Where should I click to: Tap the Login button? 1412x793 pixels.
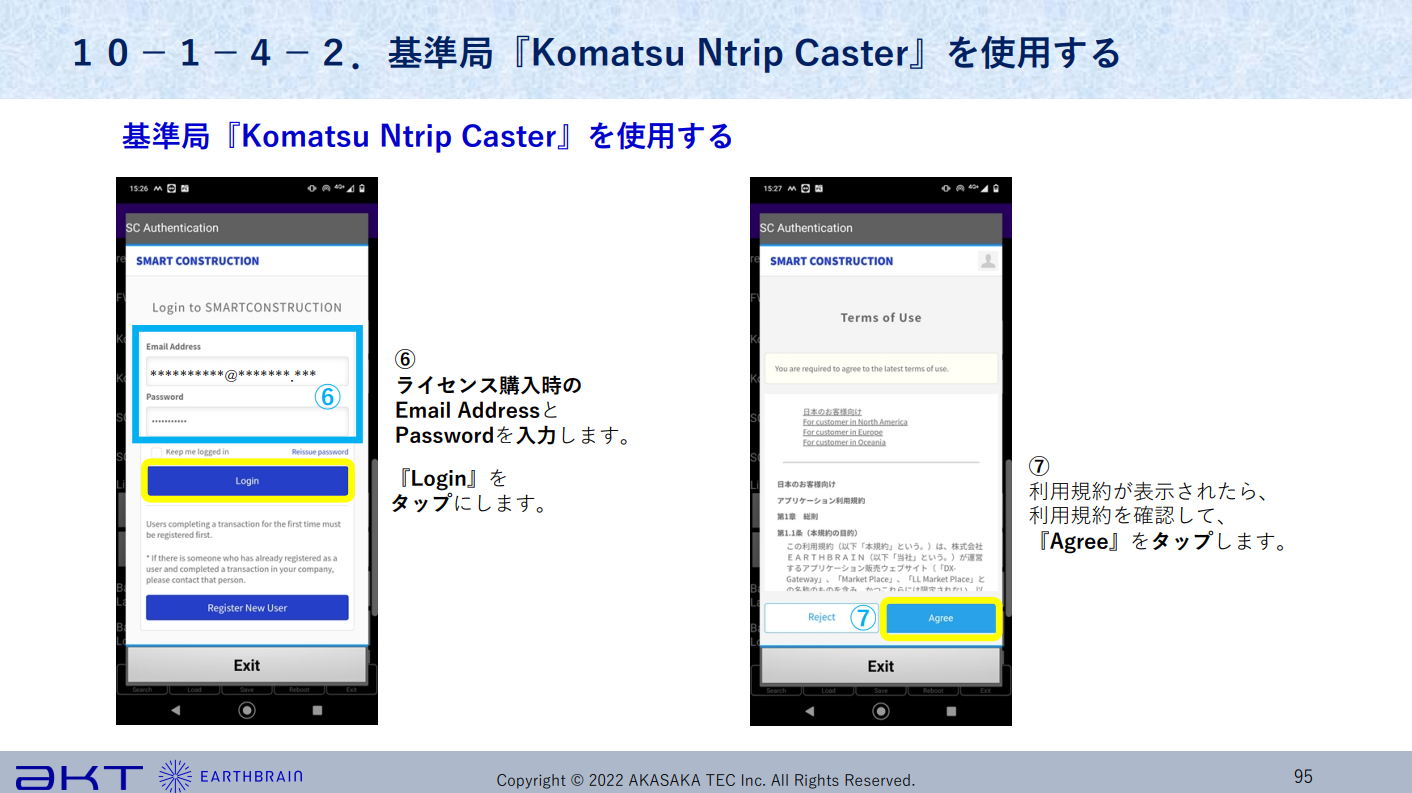[247, 481]
